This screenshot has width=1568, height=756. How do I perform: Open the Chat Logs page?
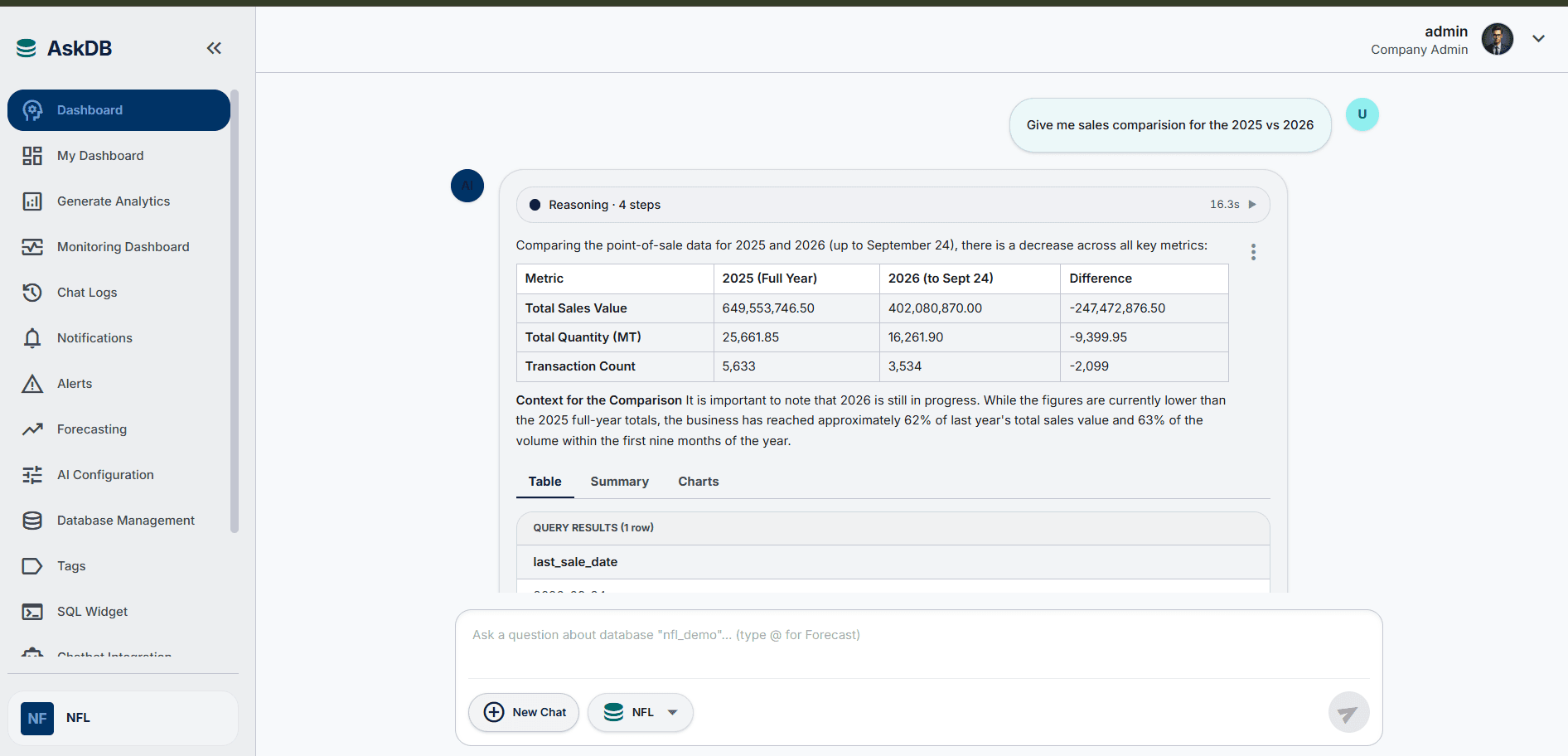[119, 293]
